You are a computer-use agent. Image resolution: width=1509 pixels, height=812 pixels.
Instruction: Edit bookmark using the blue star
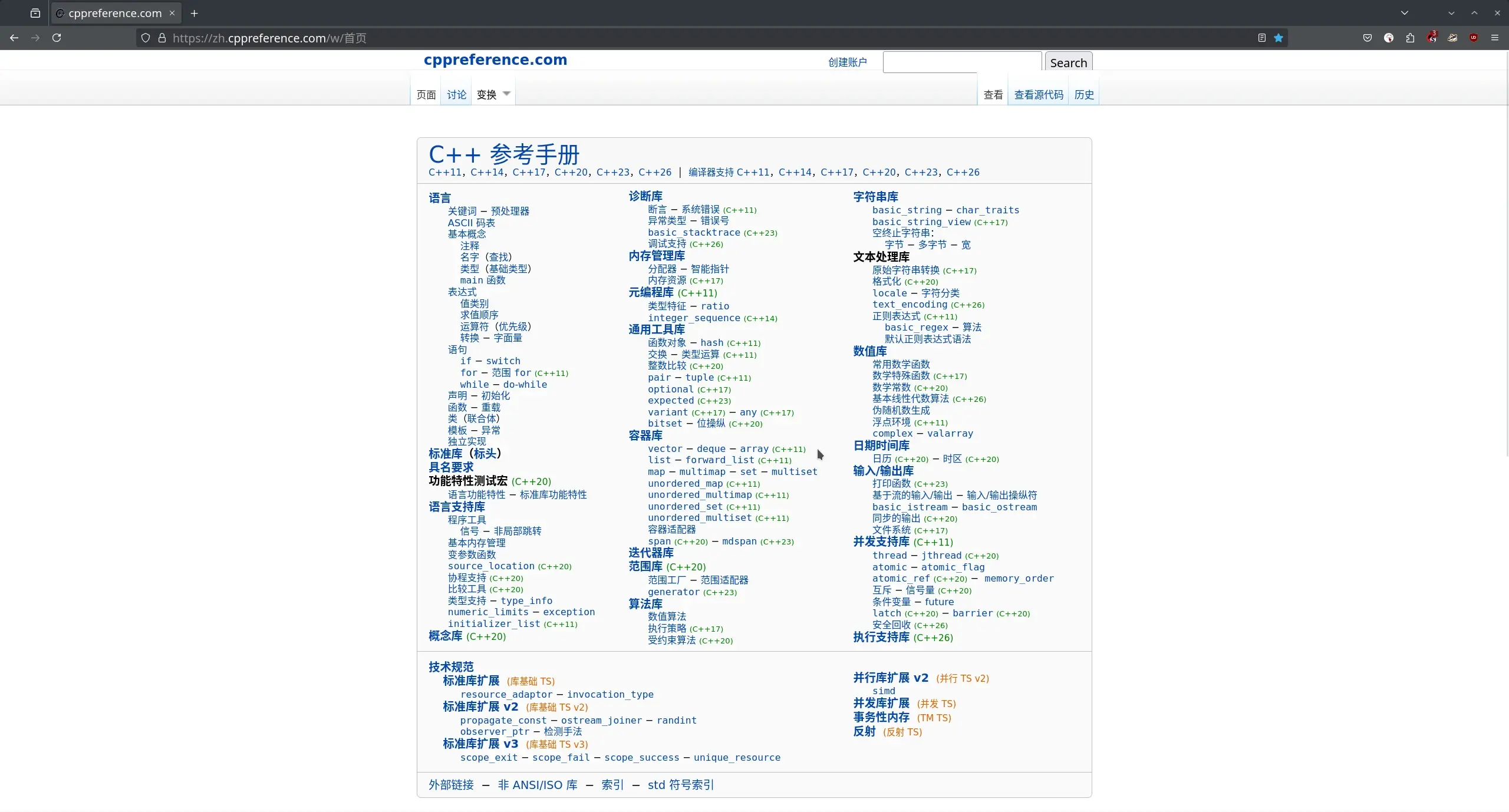tap(1279, 38)
